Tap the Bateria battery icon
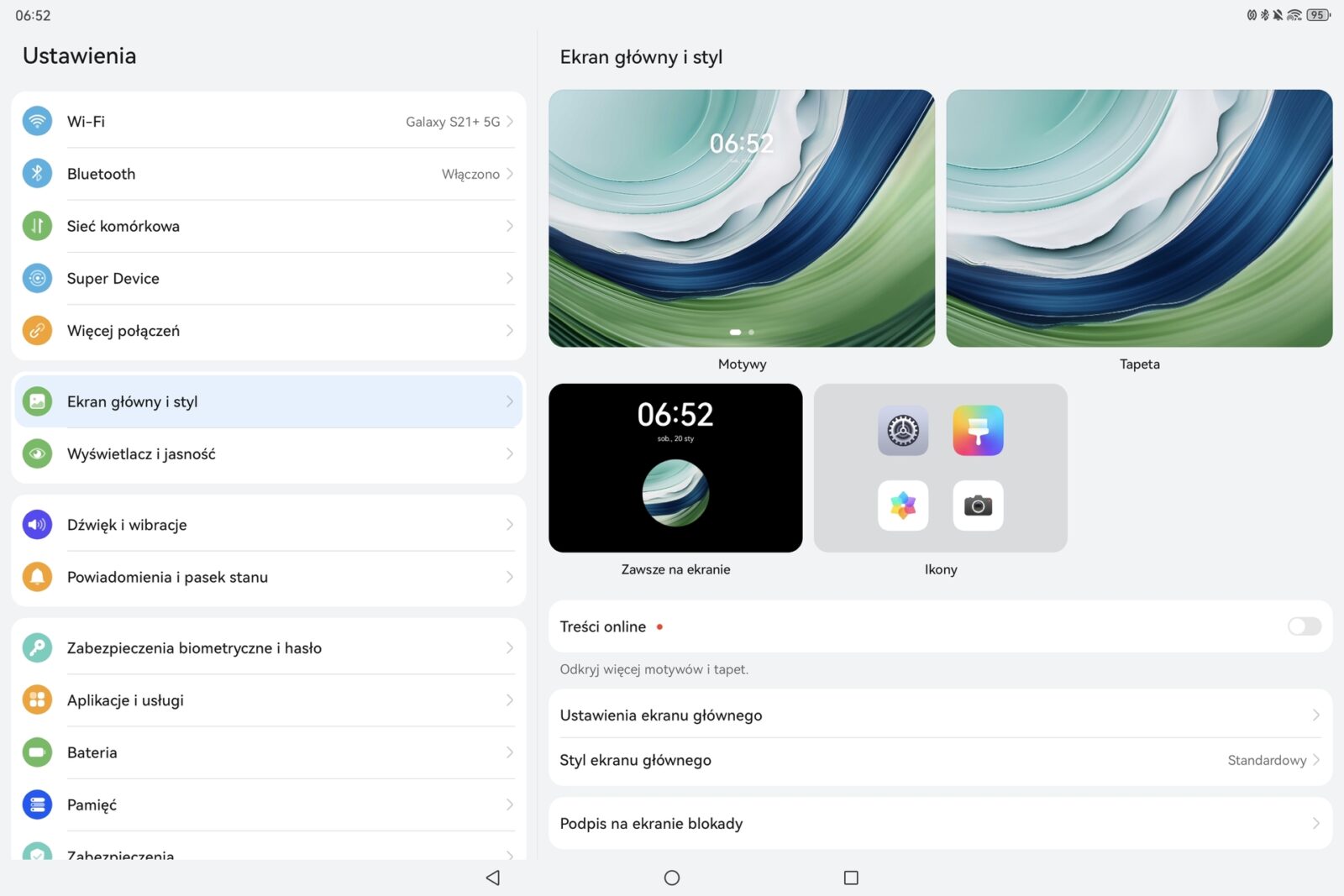The height and width of the screenshot is (896, 1344). coord(37,752)
